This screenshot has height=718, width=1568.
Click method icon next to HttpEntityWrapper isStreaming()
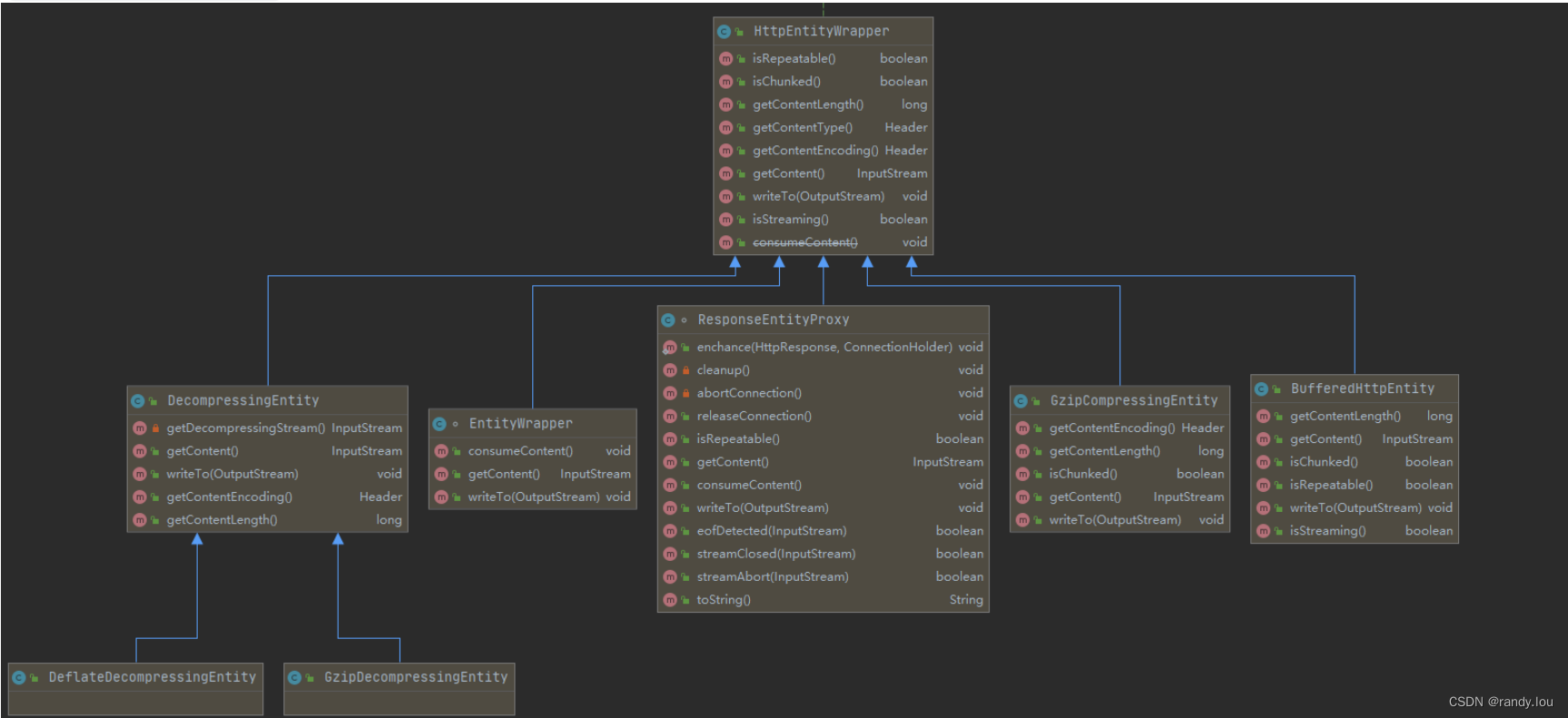coord(725,220)
